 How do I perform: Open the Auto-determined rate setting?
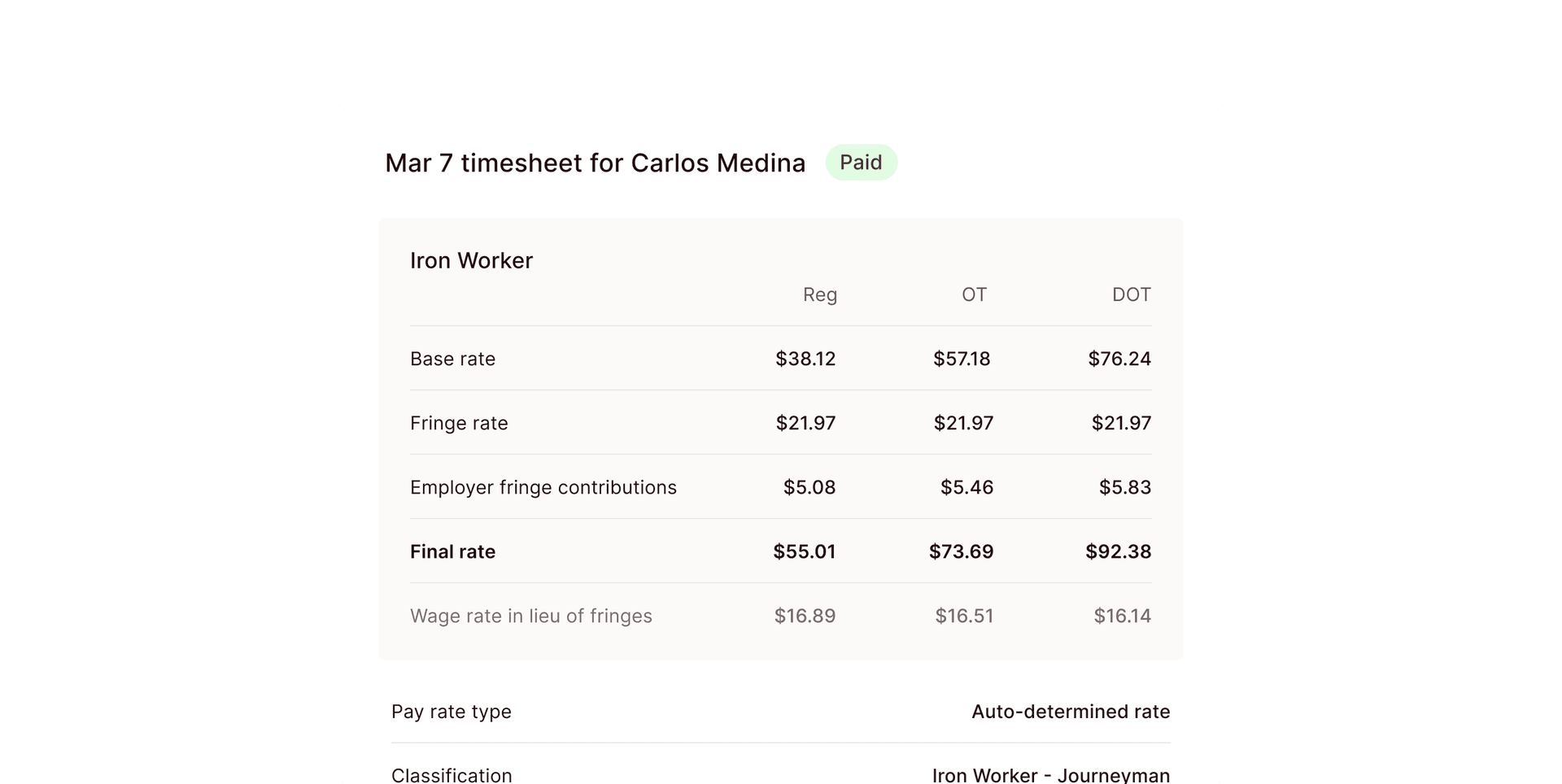click(1071, 712)
